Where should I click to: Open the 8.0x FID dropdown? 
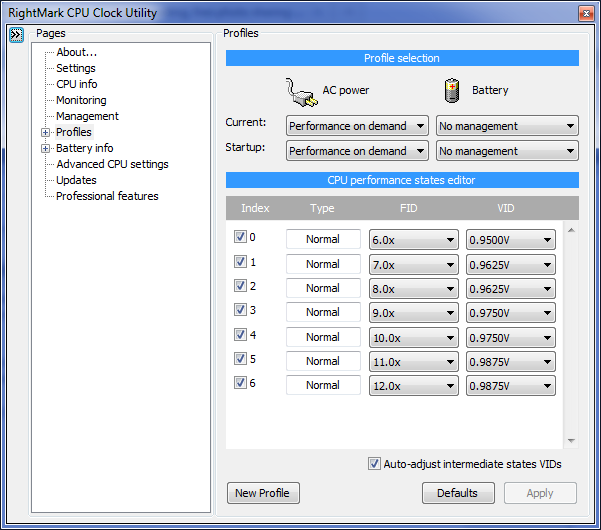coord(414,289)
